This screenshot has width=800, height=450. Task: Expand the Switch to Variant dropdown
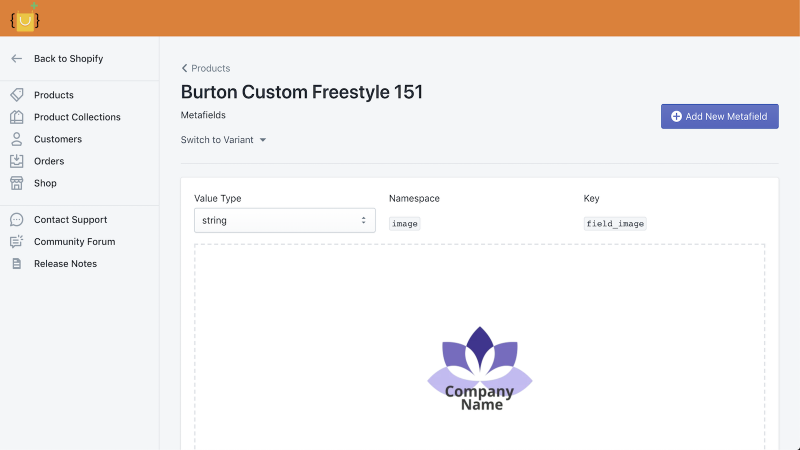[x=223, y=140]
